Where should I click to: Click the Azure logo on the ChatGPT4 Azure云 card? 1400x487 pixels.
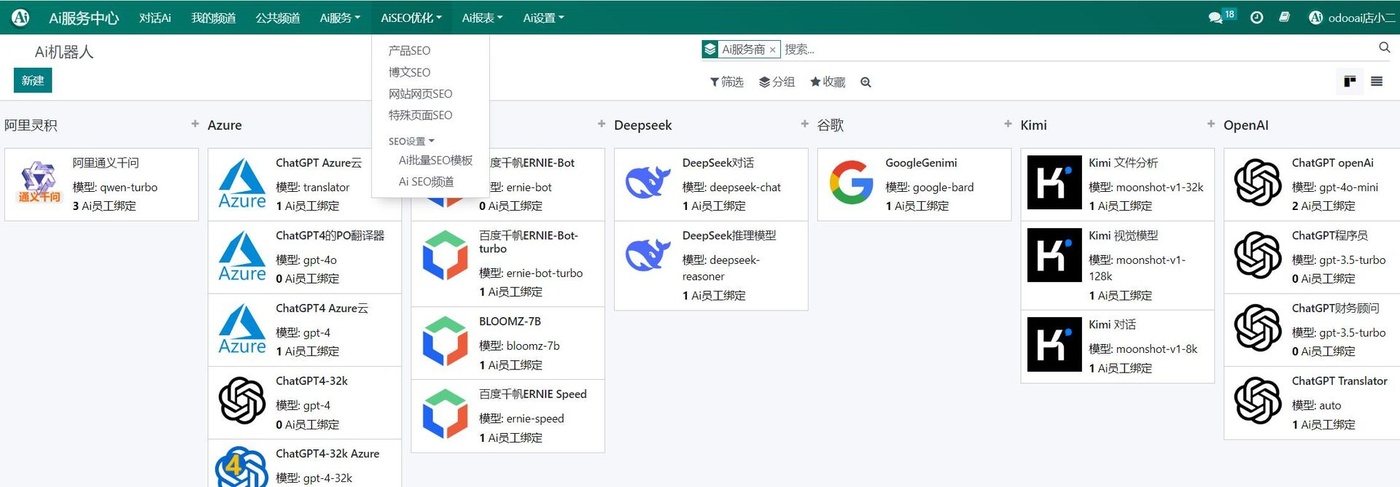click(242, 329)
